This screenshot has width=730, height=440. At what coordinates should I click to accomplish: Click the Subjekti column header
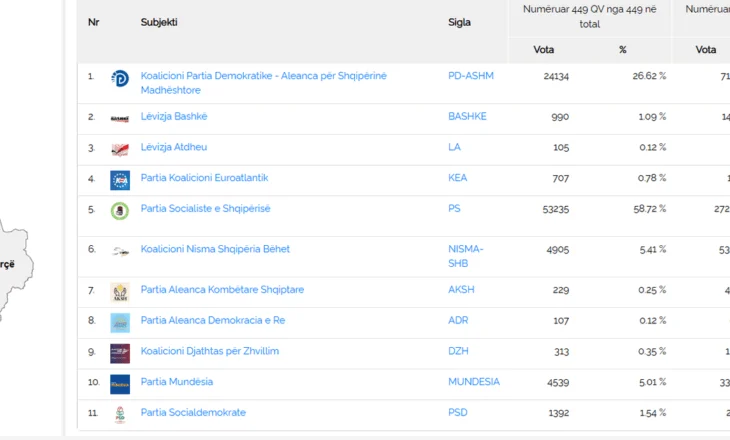click(159, 22)
